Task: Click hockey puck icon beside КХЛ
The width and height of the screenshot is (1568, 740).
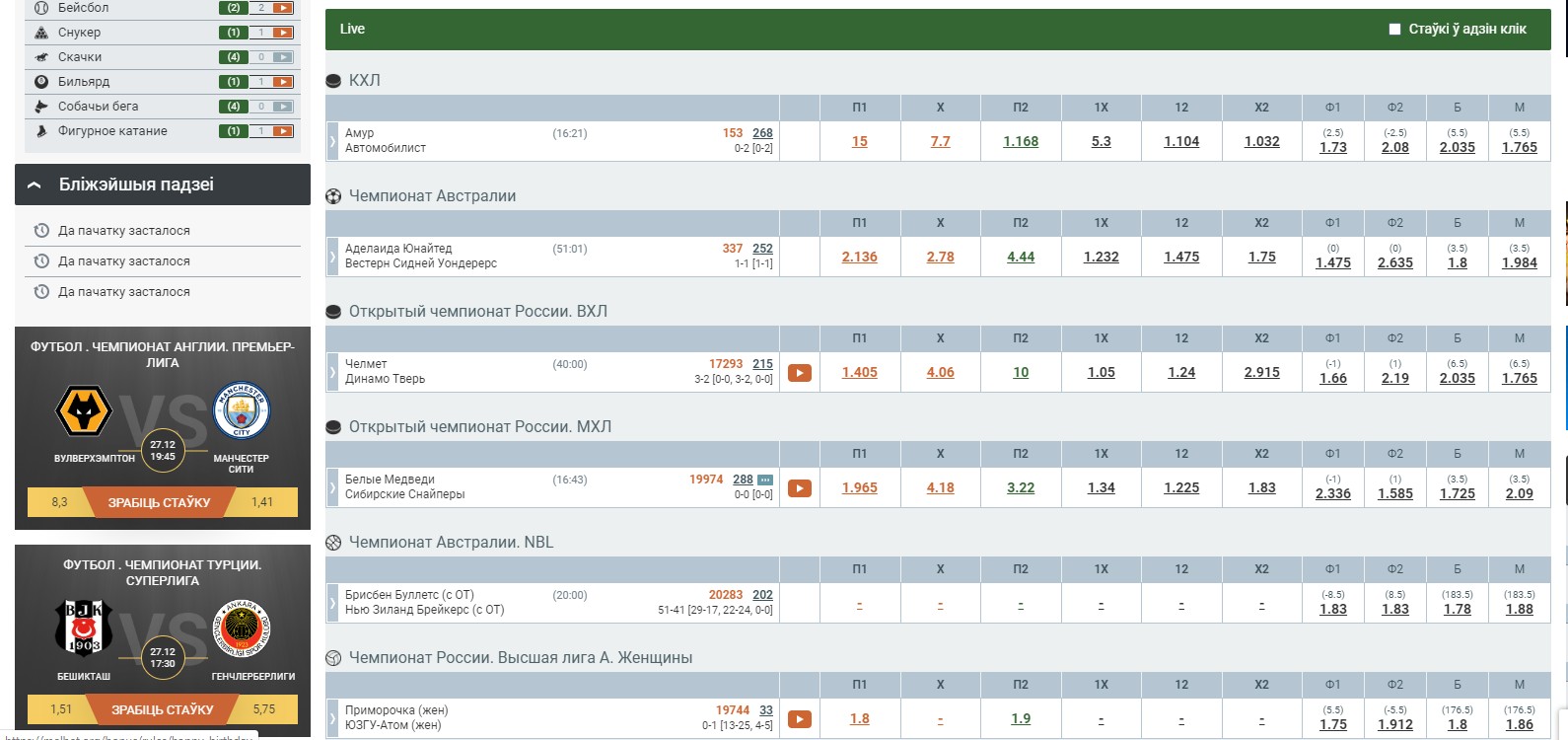Action: coord(333,81)
